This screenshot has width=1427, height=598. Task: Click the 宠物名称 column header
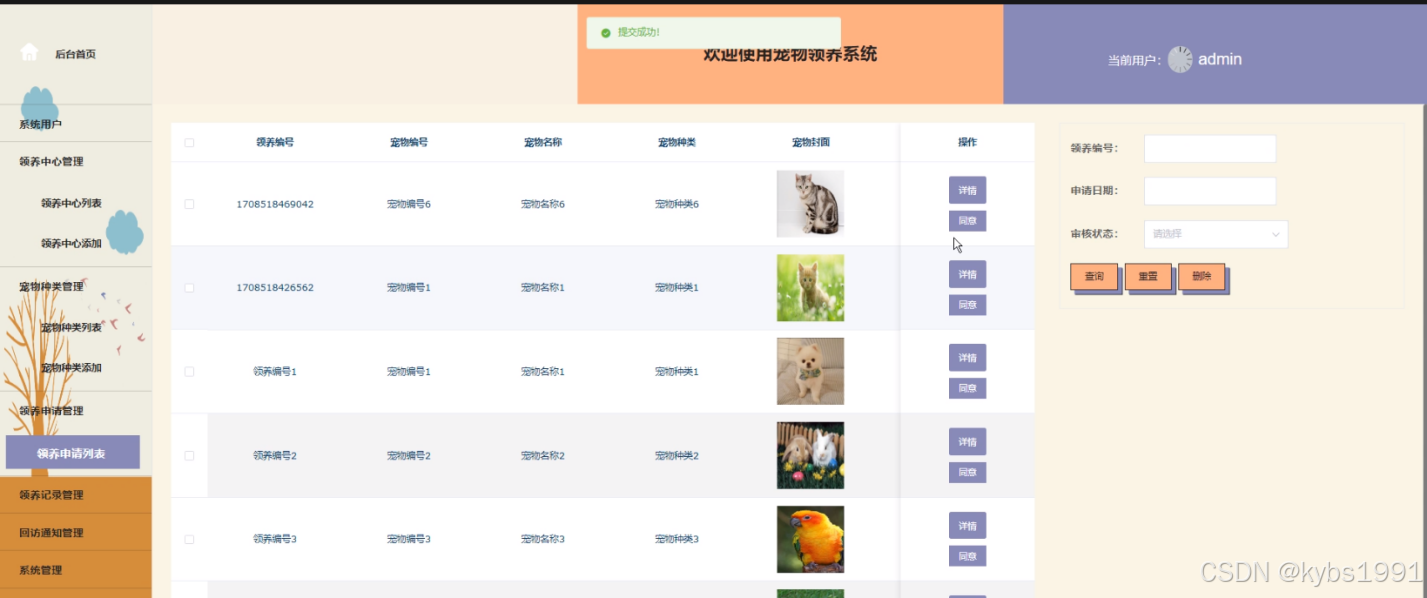pyautogui.click(x=543, y=142)
